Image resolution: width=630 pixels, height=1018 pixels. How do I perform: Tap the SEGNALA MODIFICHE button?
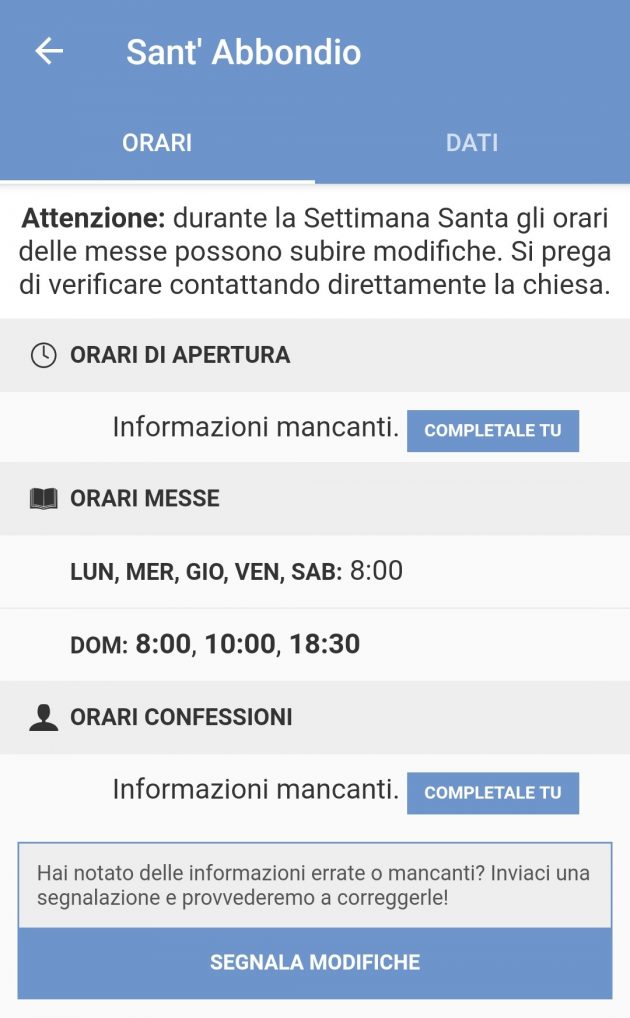coord(315,963)
